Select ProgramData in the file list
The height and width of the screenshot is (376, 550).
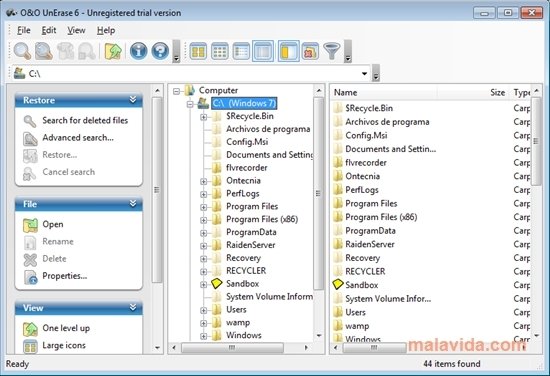(370, 231)
